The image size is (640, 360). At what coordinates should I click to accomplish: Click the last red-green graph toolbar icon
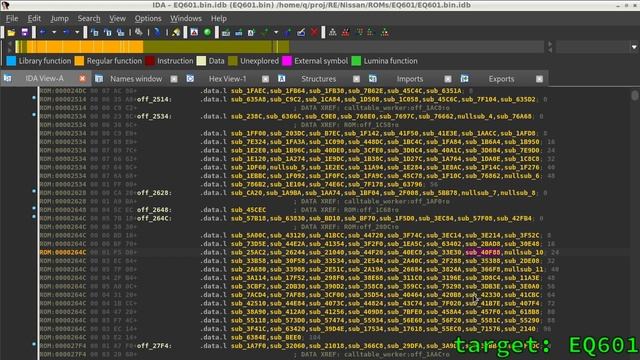(384, 32)
